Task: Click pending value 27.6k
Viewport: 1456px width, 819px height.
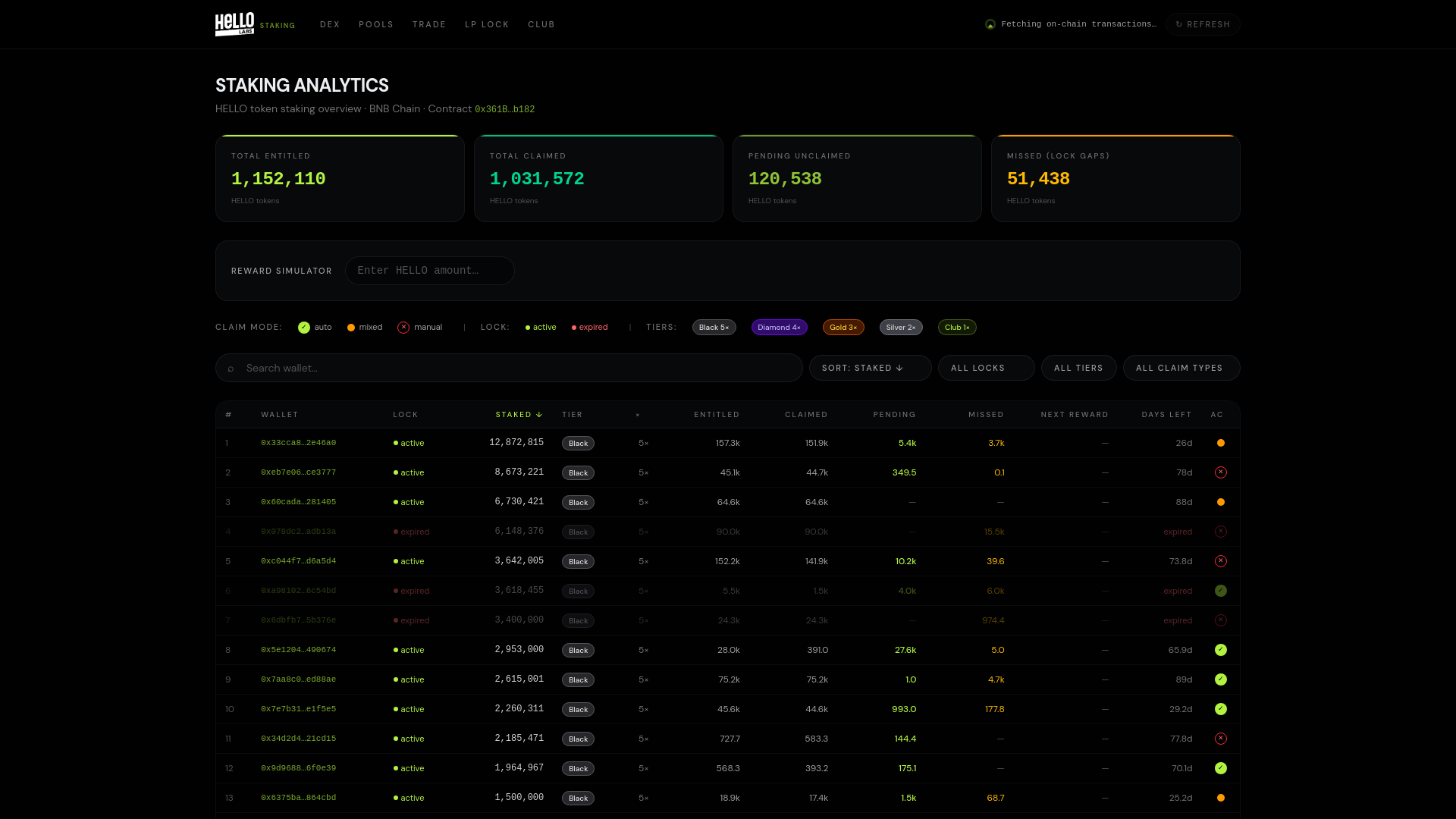Action: pyautogui.click(x=905, y=650)
